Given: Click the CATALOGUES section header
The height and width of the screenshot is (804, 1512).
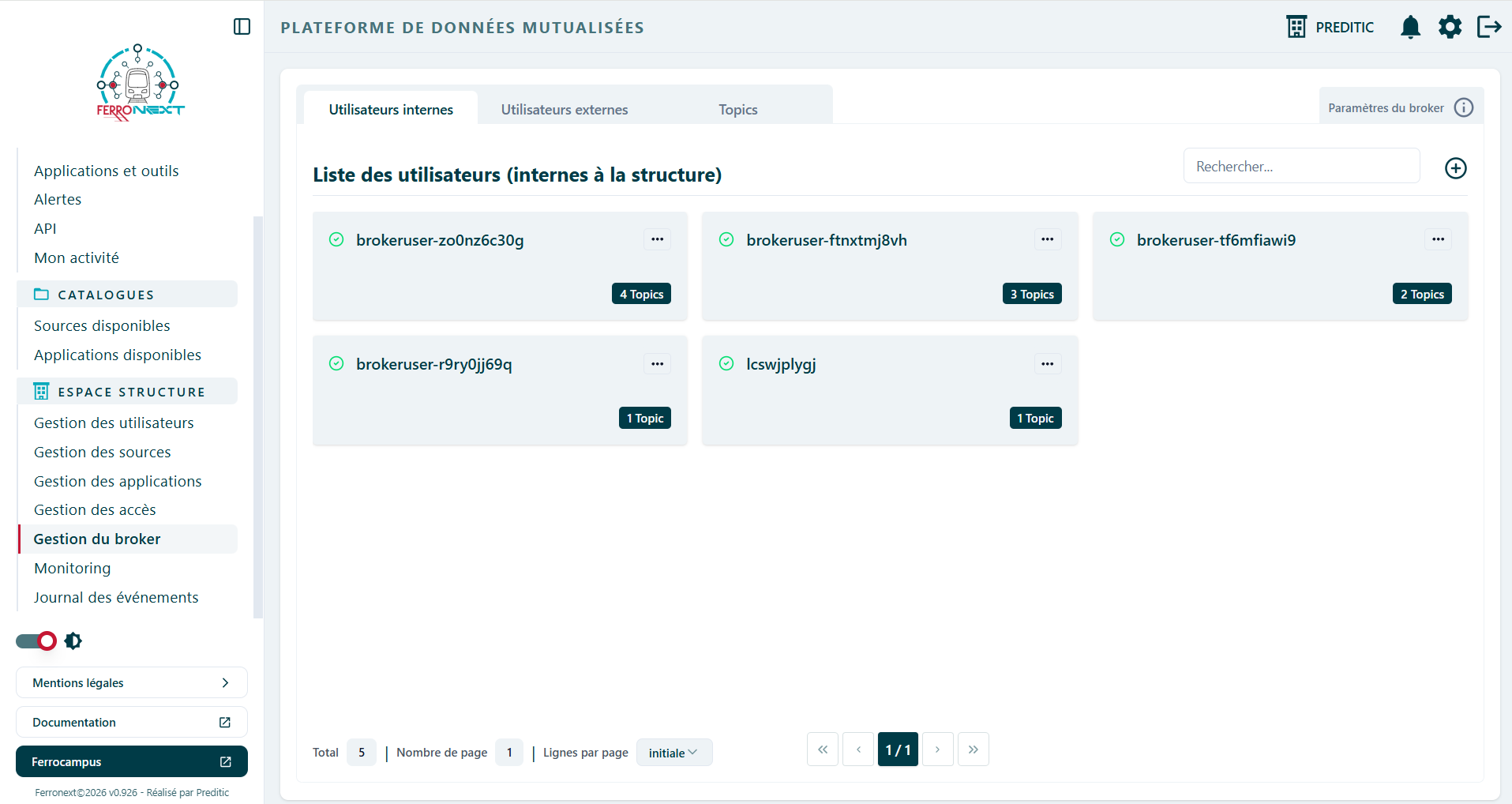Looking at the screenshot, I should 128,294.
